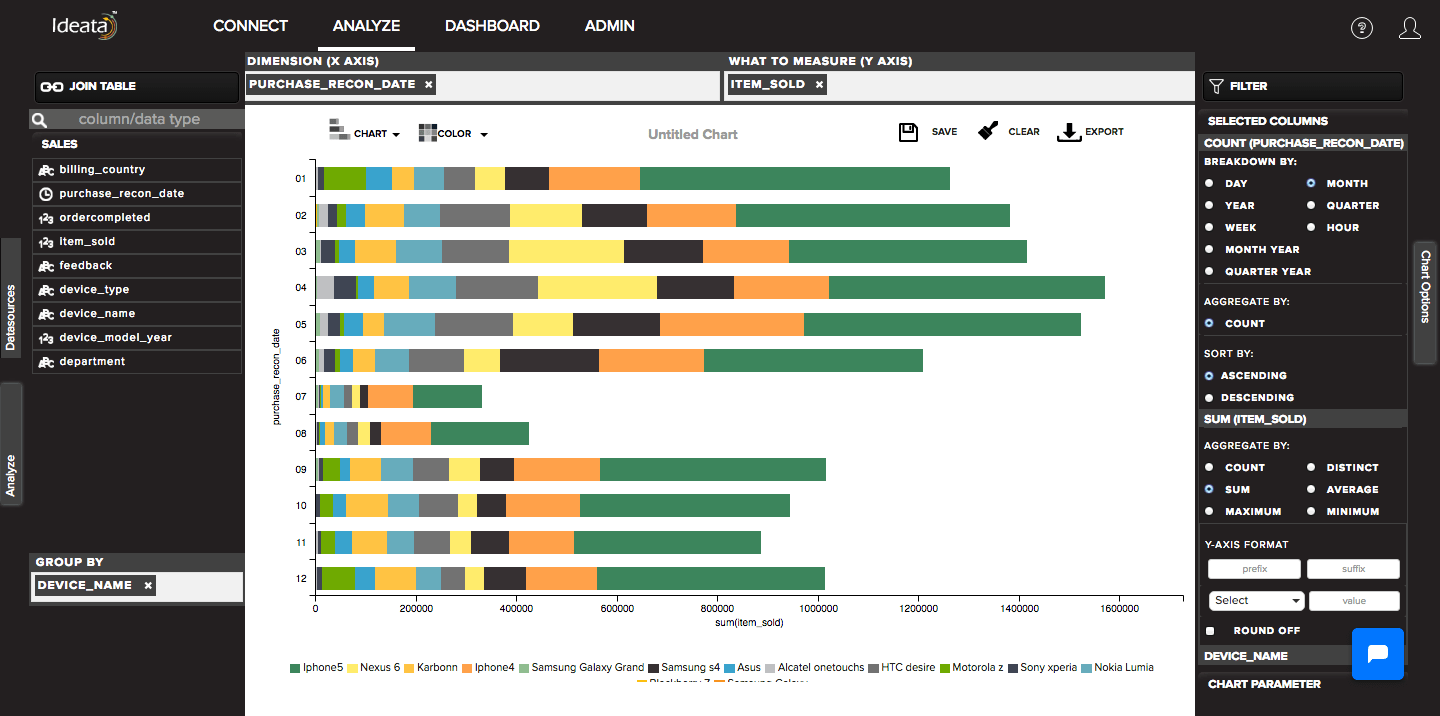This screenshot has height=716, width=1440.
Task: Edit the Untitled Chart title
Action: (693, 134)
